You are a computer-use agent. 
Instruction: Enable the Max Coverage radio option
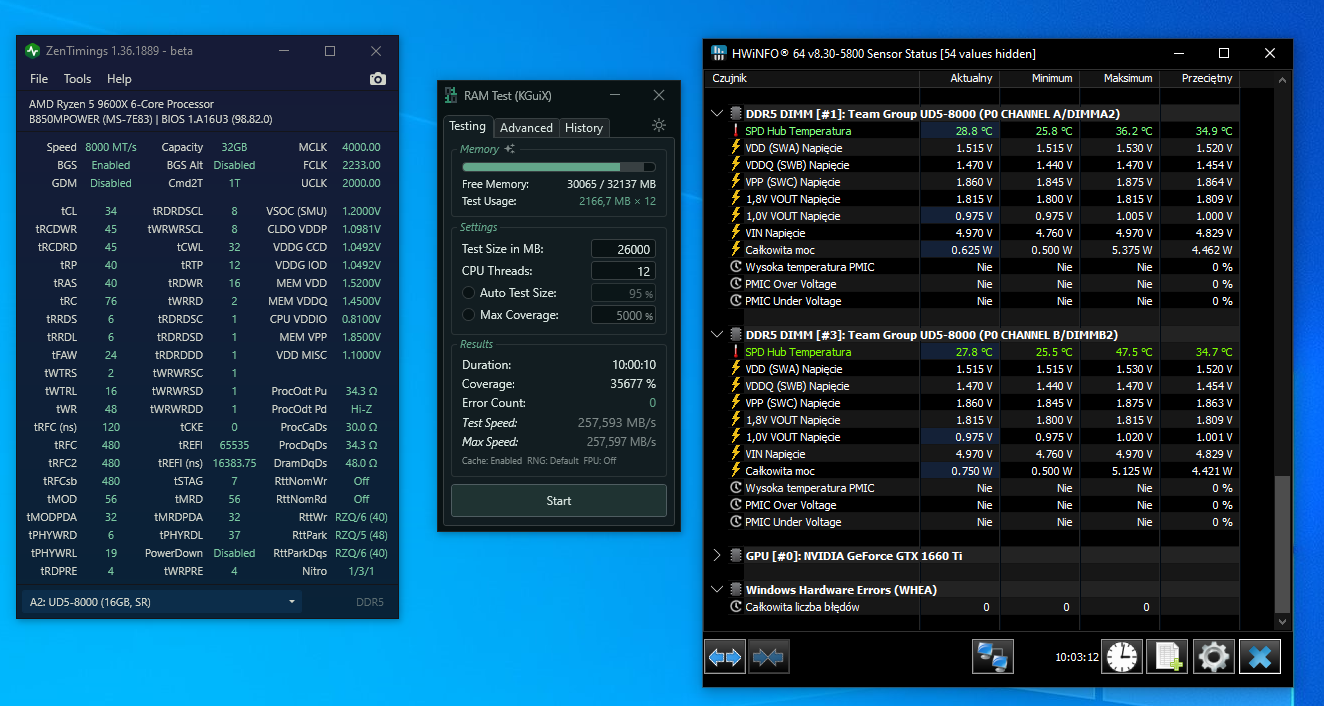tap(469, 315)
